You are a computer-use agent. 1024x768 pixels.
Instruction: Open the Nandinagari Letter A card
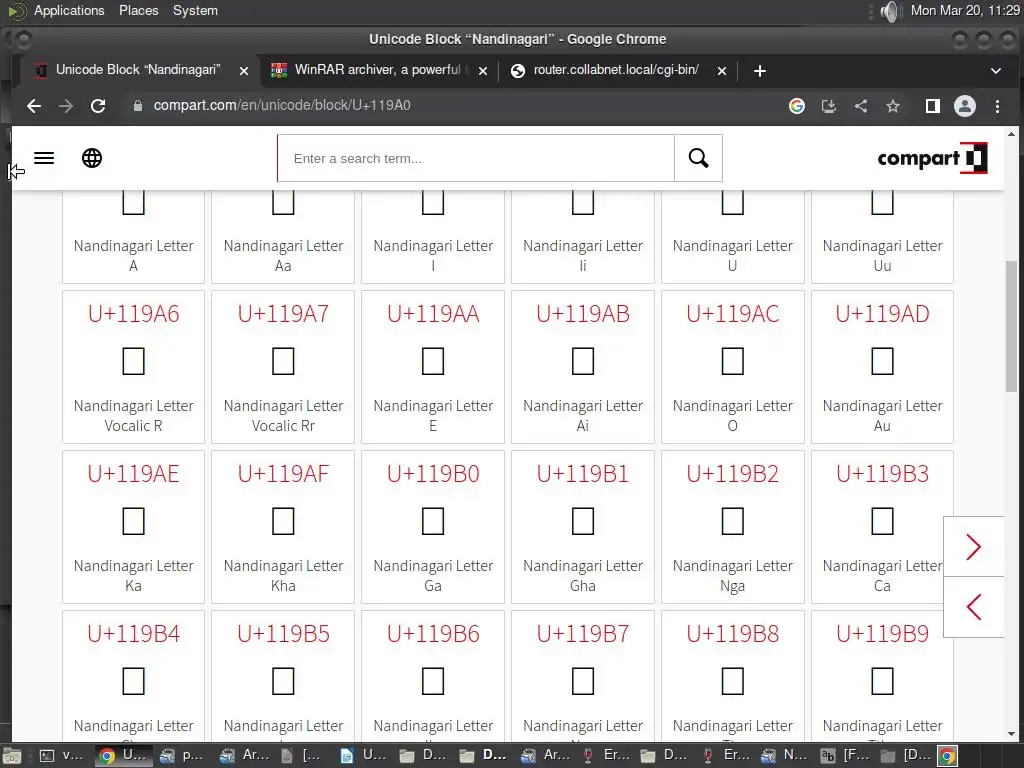click(133, 237)
